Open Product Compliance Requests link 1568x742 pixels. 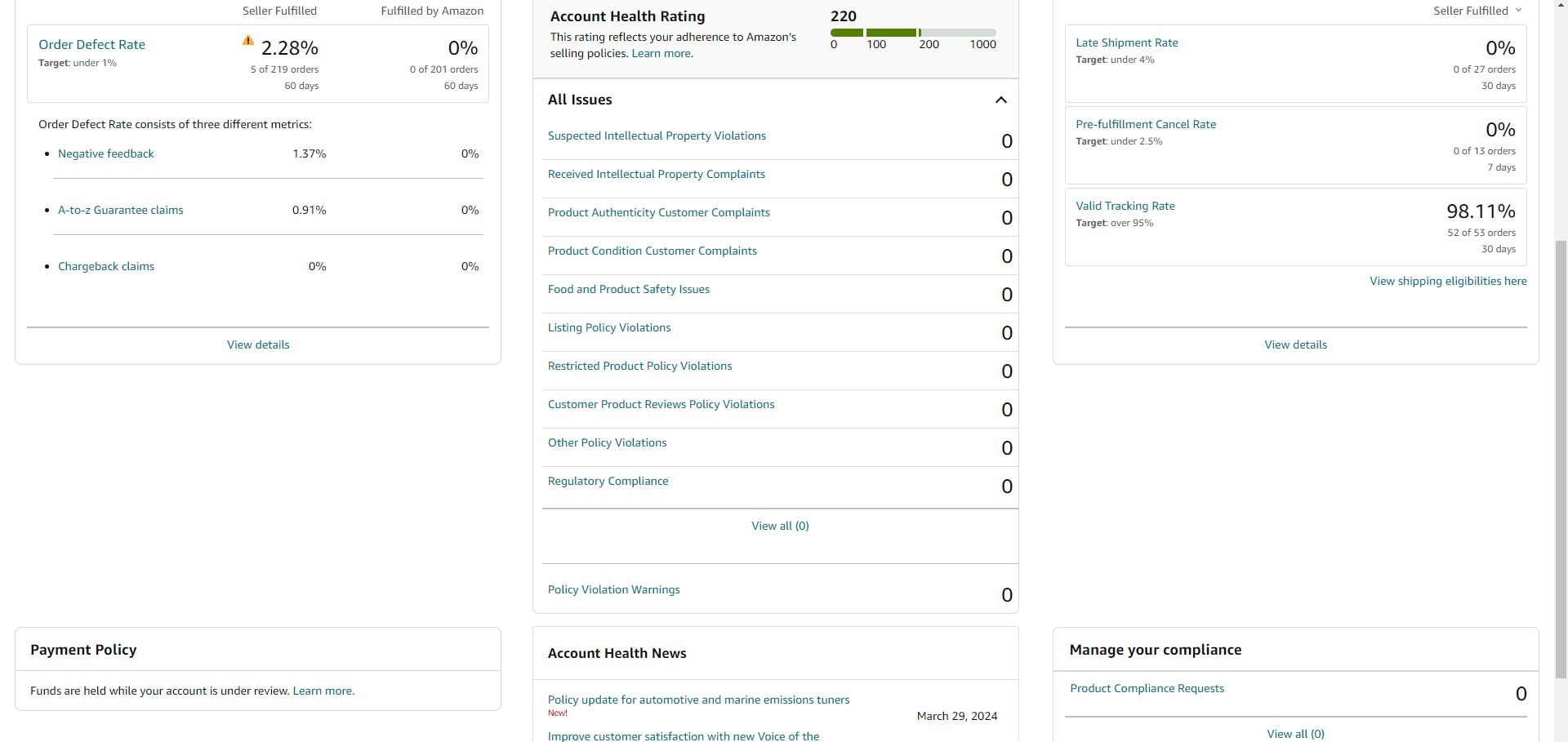click(x=1147, y=688)
